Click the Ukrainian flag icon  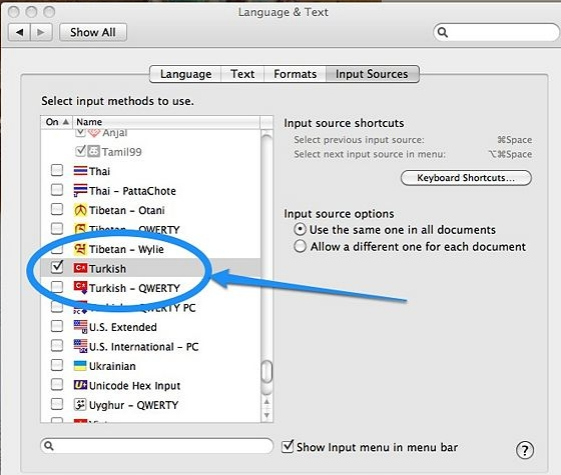tap(81, 366)
